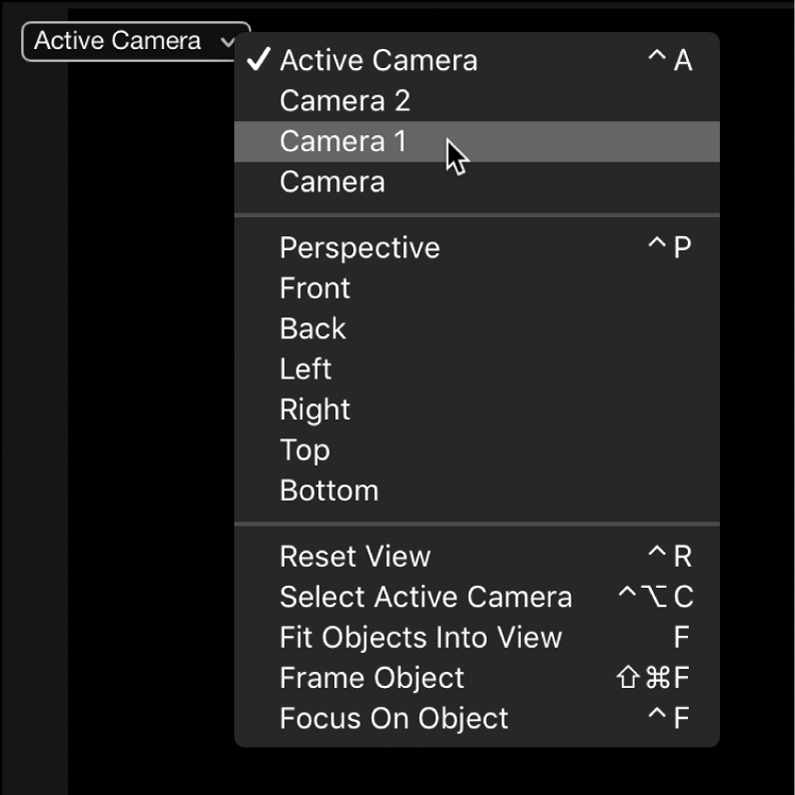Select the Bottom view
The width and height of the screenshot is (795, 795).
tap(329, 491)
